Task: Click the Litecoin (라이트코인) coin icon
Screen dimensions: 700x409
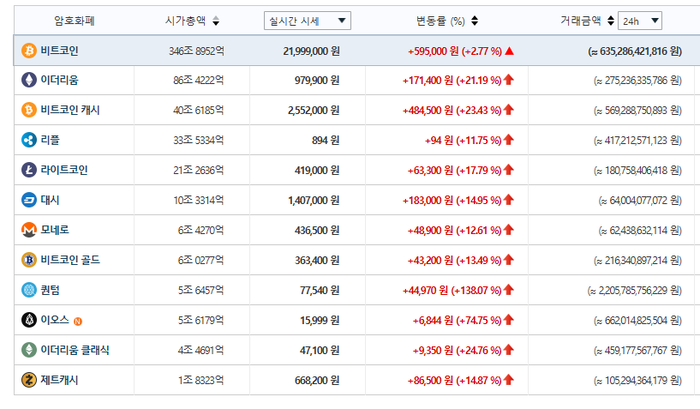Action: (x=29, y=170)
